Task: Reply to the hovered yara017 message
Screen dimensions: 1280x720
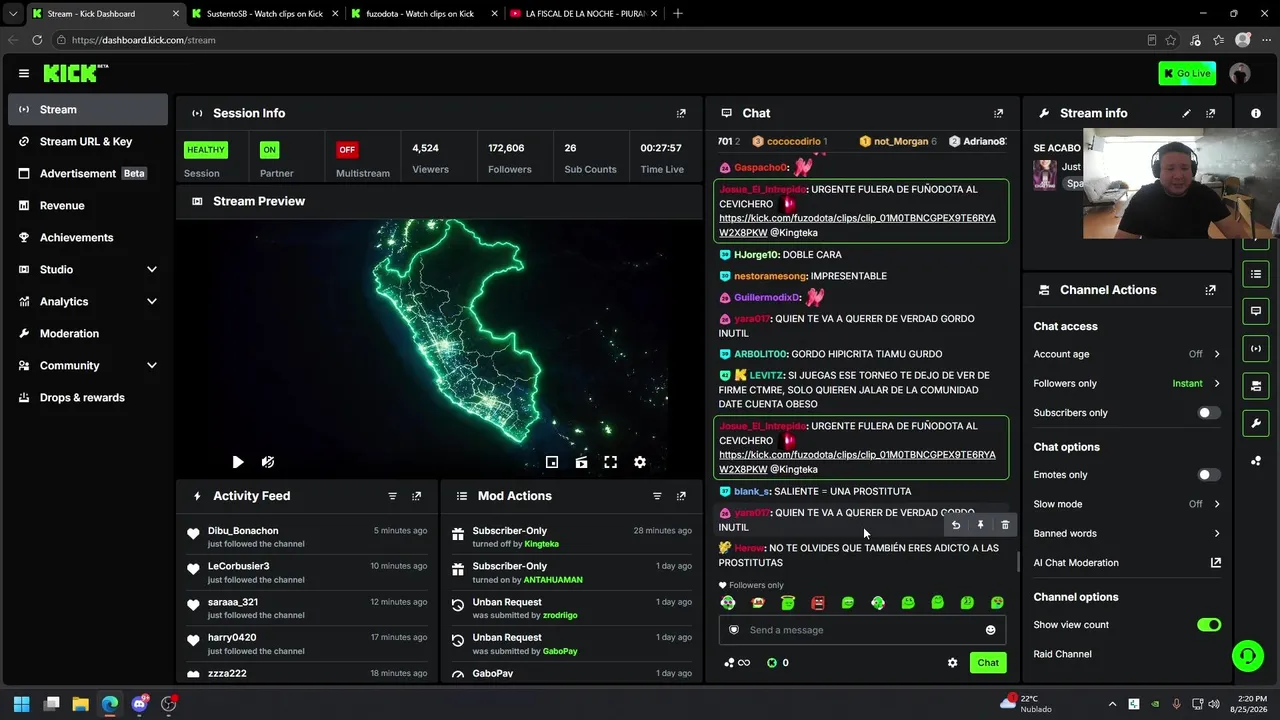Action: (x=956, y=525)
